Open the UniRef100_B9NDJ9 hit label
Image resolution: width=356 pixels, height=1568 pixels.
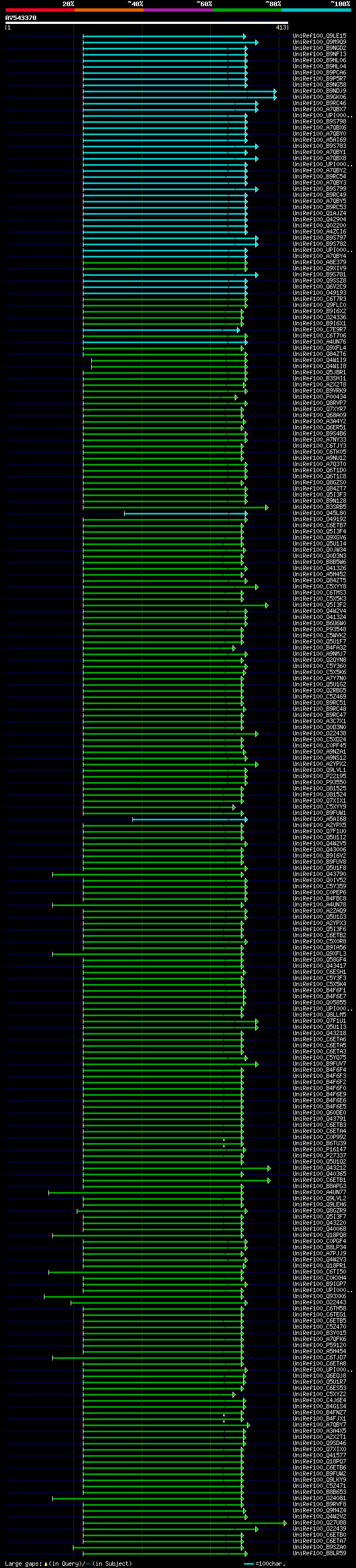coord(319,91)
